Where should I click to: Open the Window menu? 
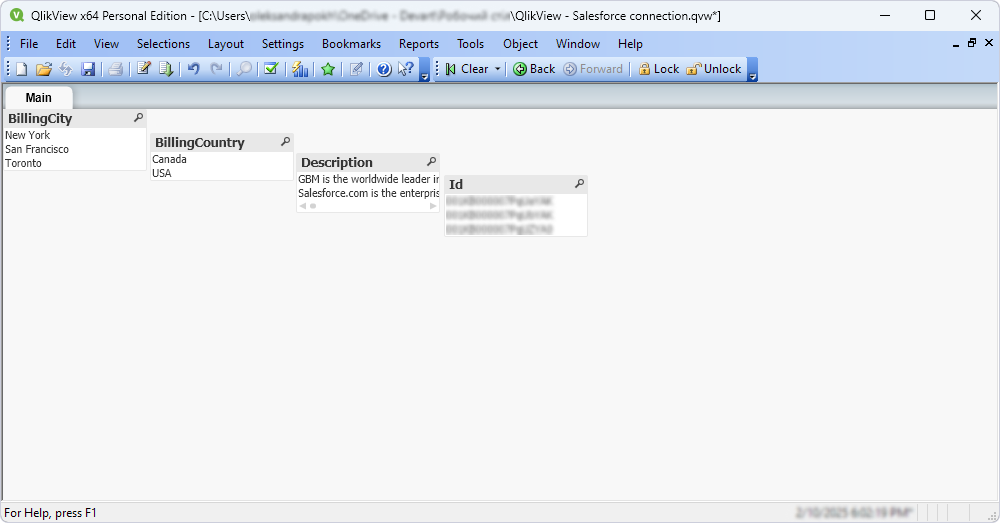coord(578,44)
